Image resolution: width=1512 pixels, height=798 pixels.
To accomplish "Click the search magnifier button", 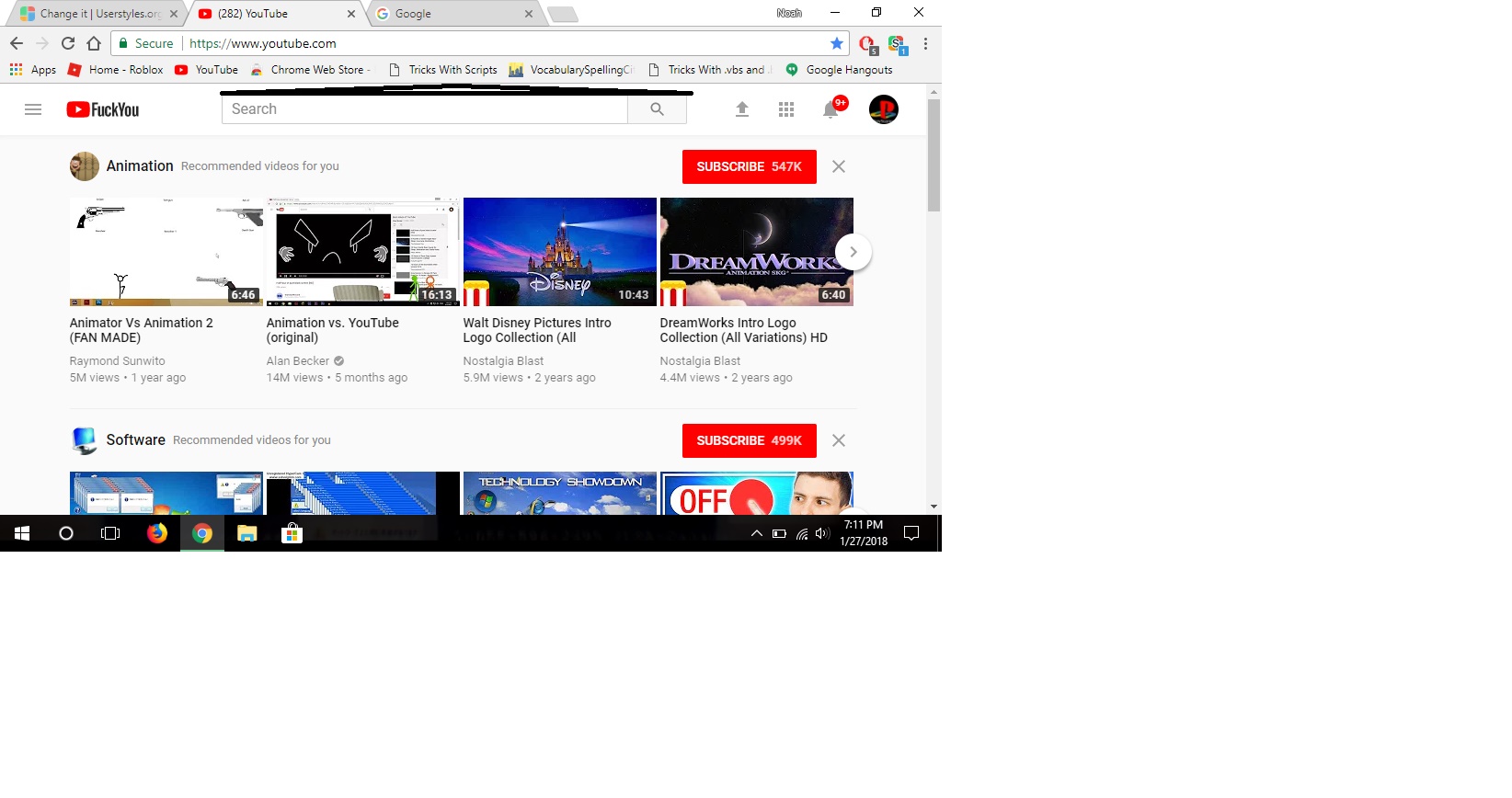I will [x=657, y=109].
